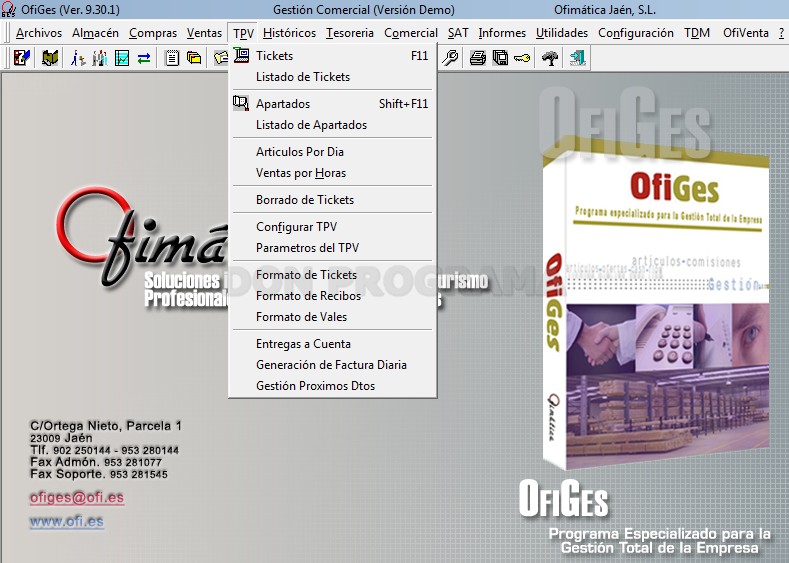
Task: Open the www.ofi.es website link
Action: tap(66, 521)
